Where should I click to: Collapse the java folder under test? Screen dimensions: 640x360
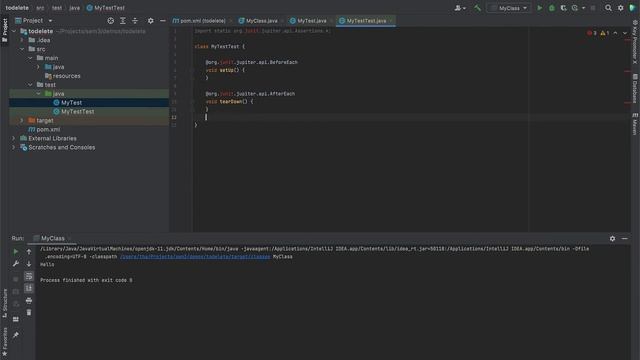click(x=38, y=94)
